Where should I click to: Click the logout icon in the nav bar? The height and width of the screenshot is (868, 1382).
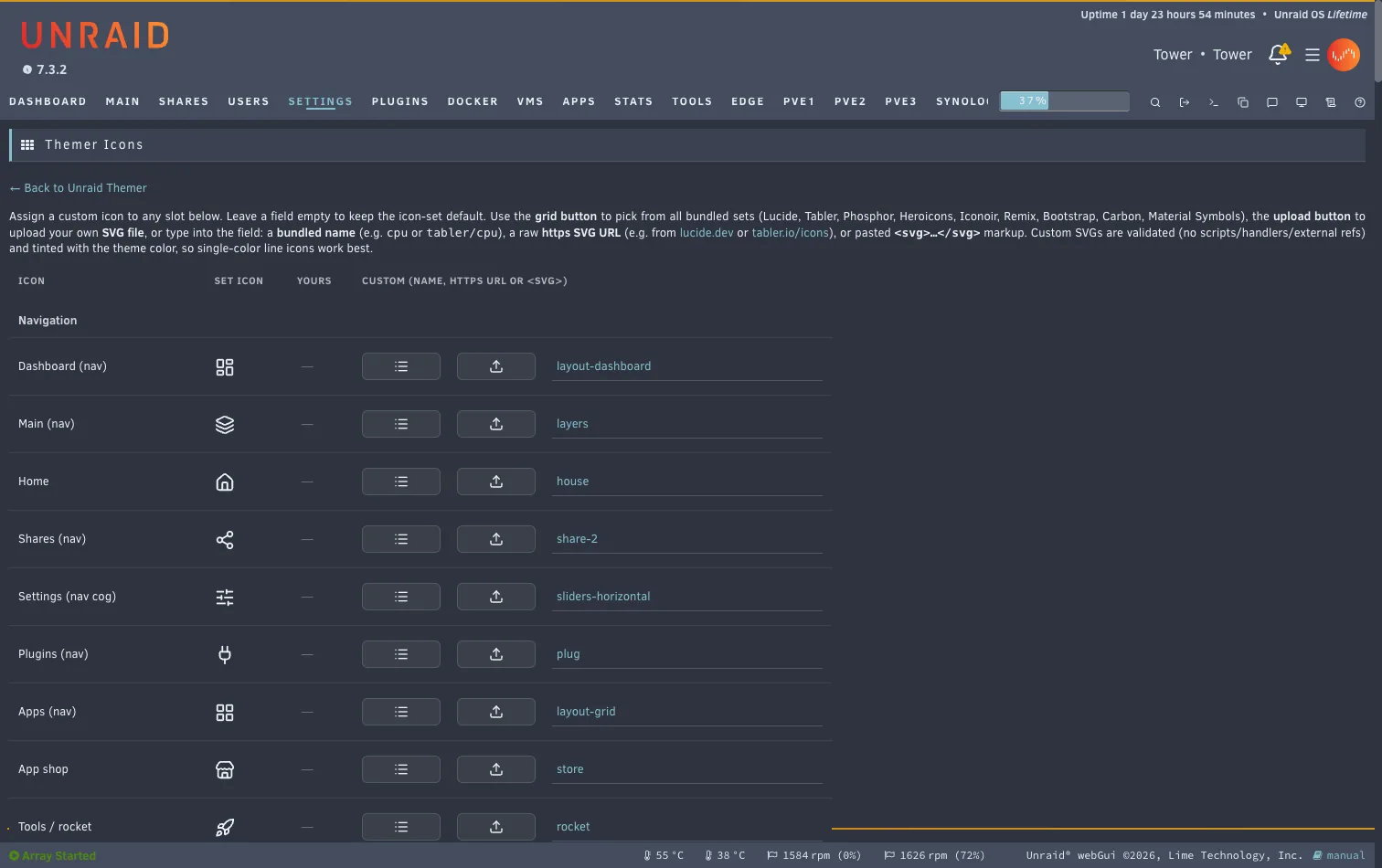tap(1185, 102)
